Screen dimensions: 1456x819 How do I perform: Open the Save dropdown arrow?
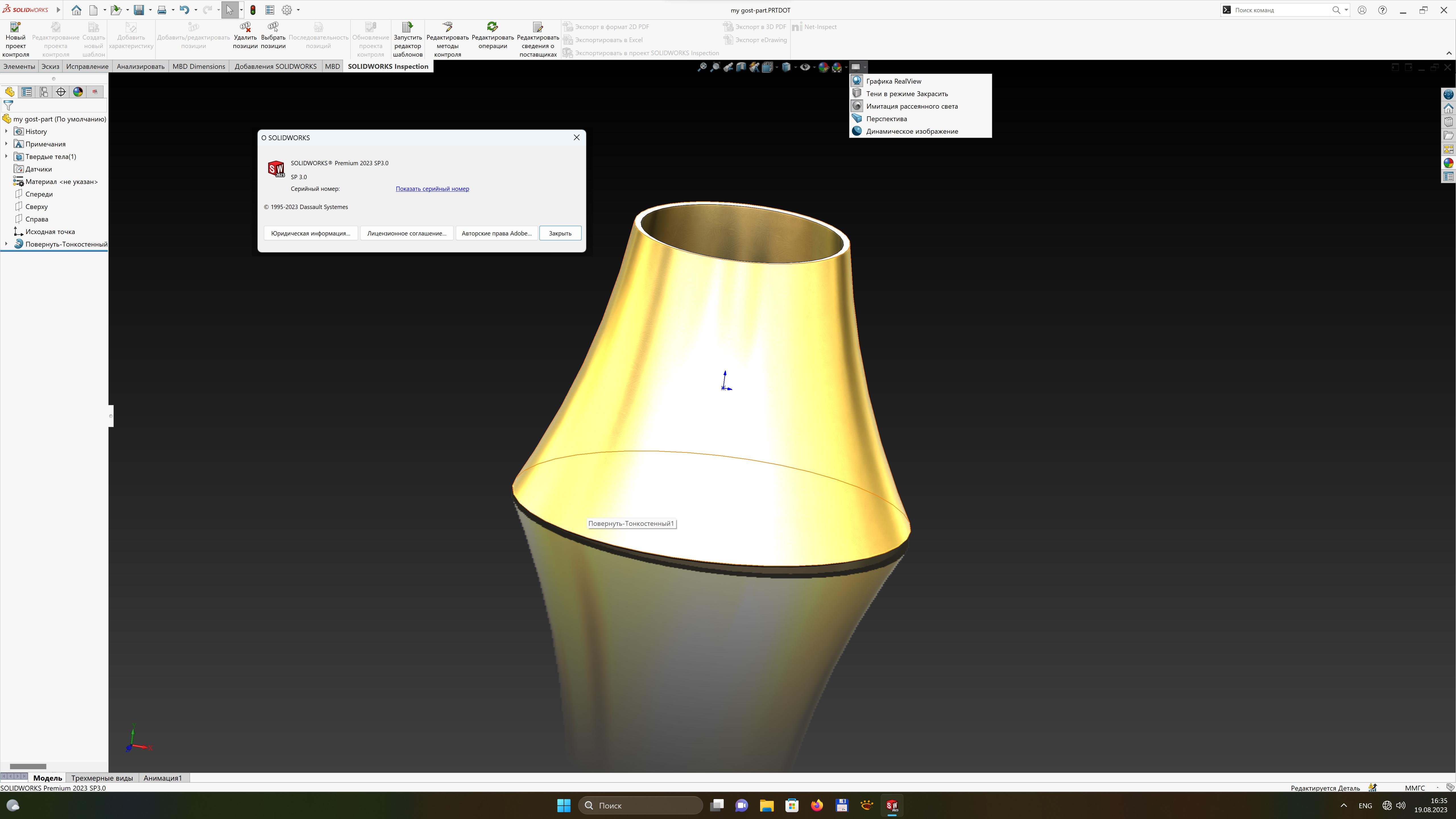tap(150, 10)
